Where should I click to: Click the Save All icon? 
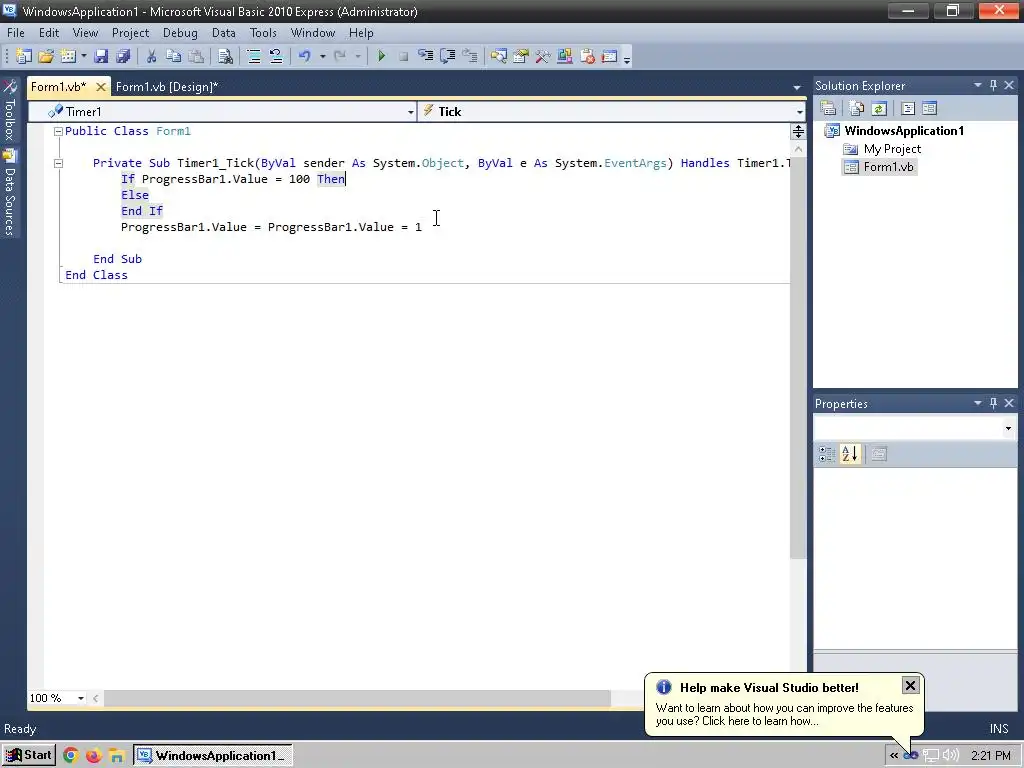[x=123, y=57]
